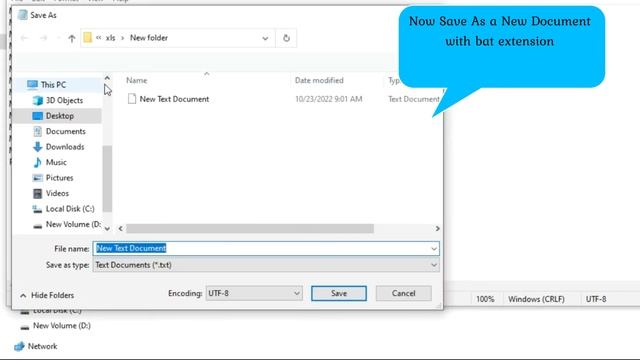
Task: Click UTF-8 in Notepad status bar
Action: (596, 299)
